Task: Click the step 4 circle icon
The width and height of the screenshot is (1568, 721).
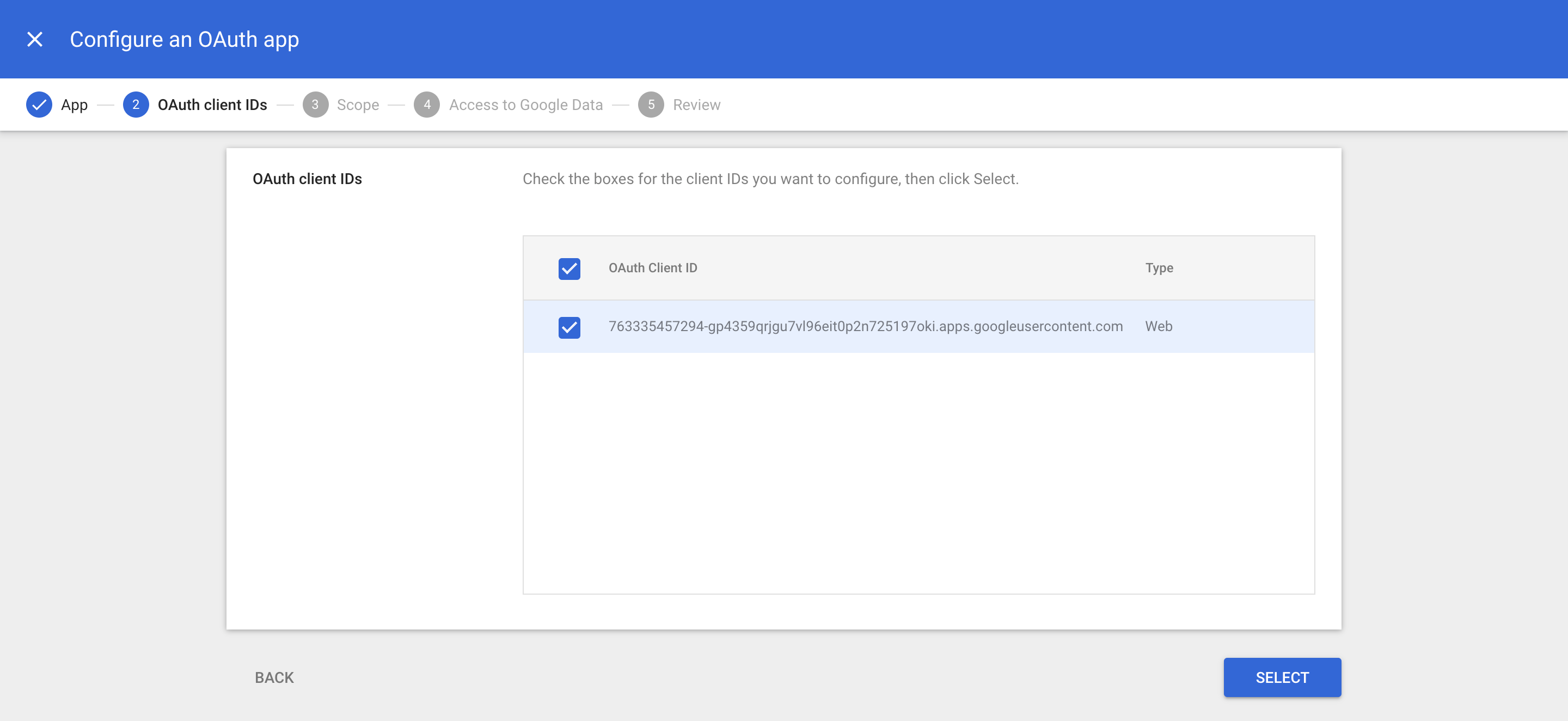Action: pyautogui.click(x=427, y=105)
